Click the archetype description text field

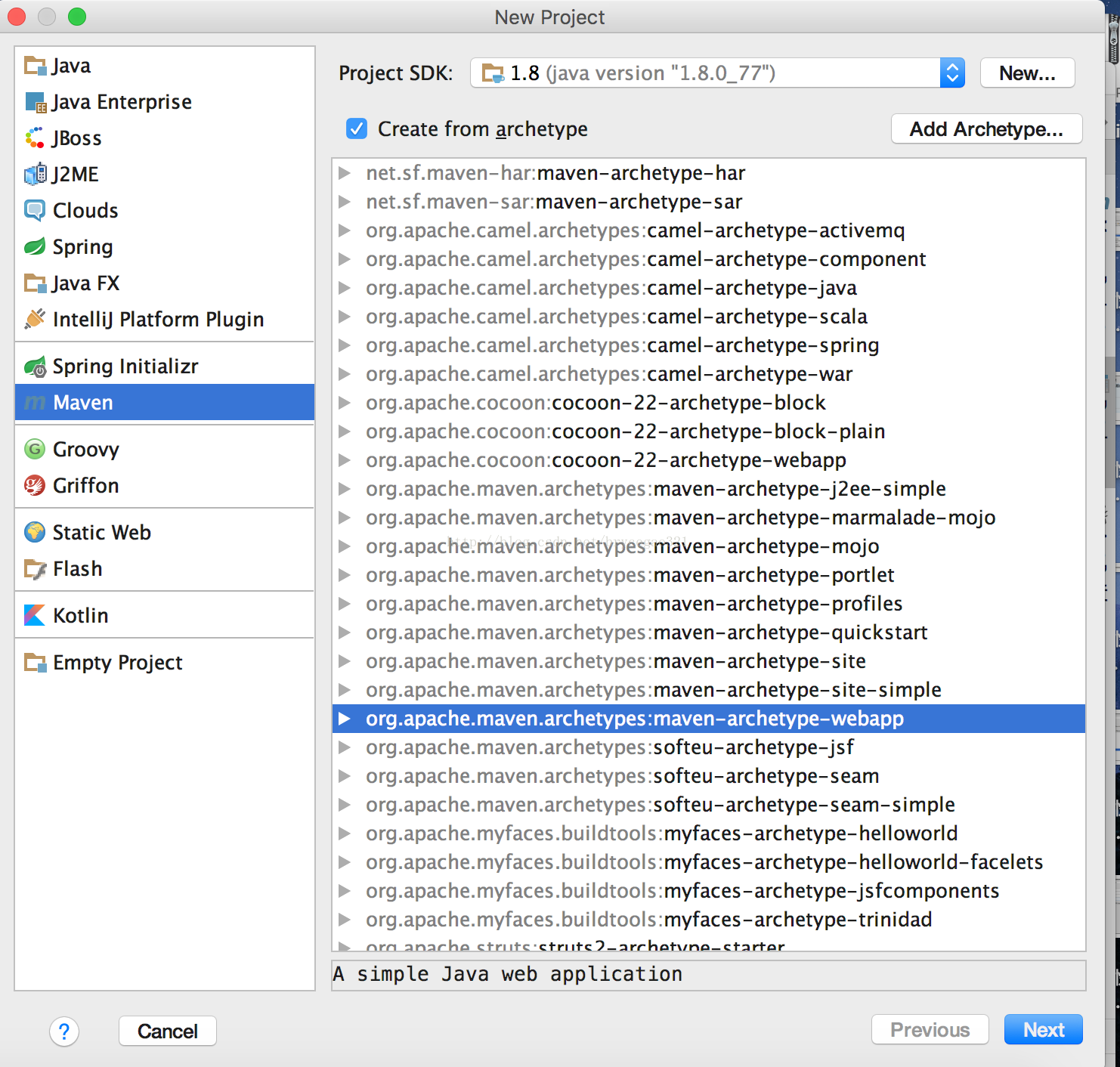tap(709, 975)
